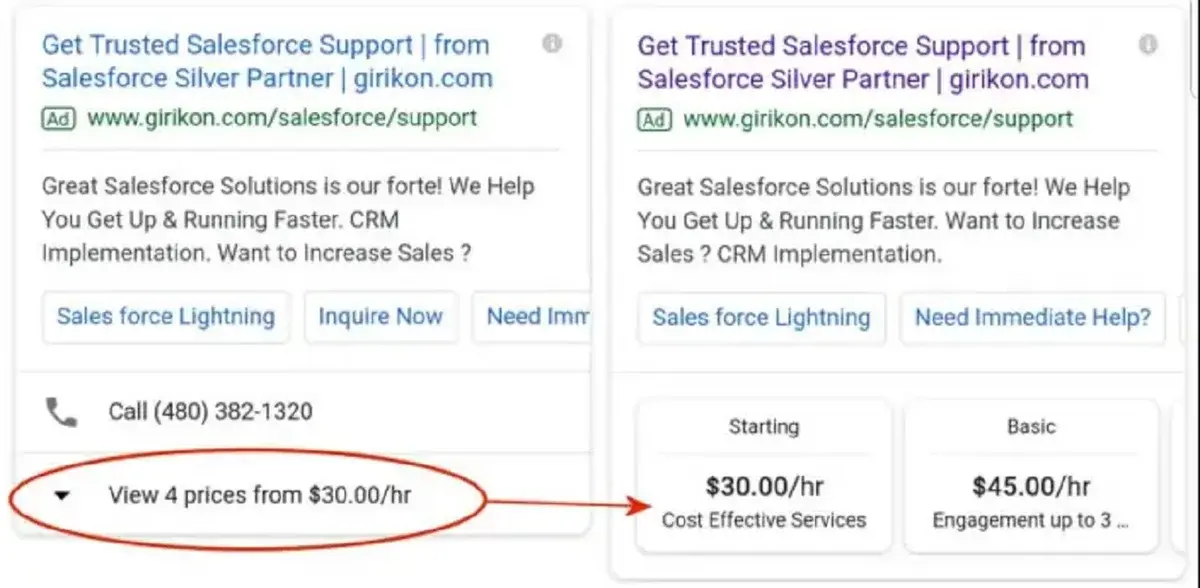Click the info icon in the right ad
Screen dimensions: 1200x588
click(1148, 45)
